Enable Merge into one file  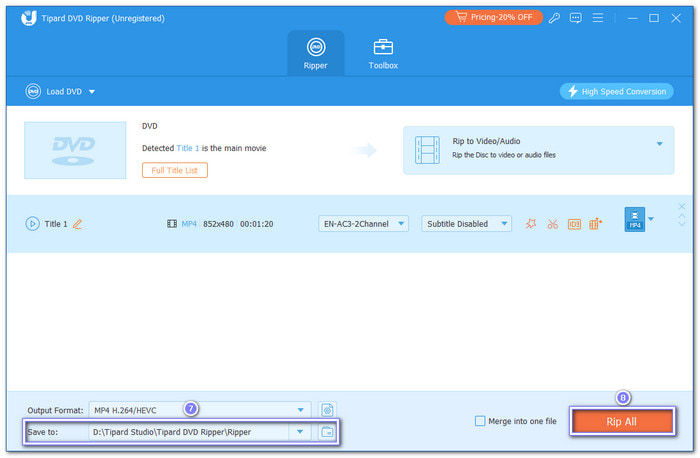click(480, 421)
